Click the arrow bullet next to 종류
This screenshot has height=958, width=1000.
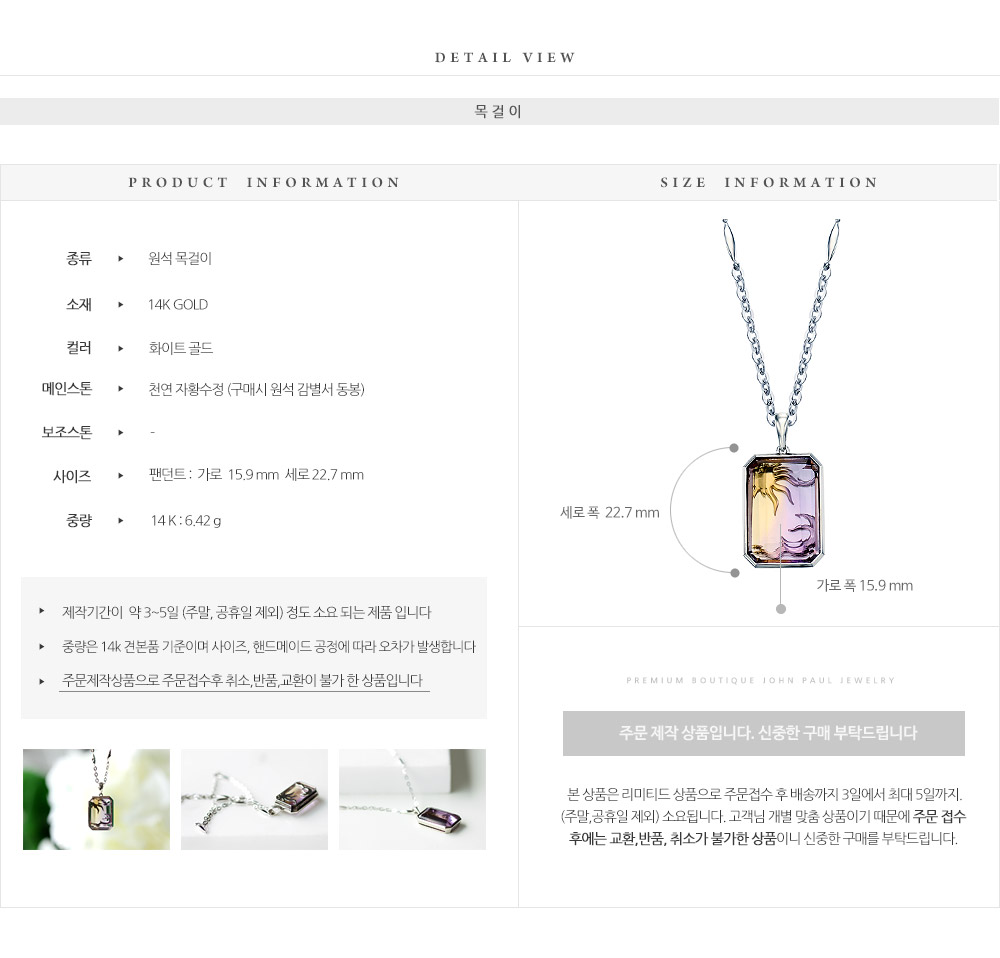pos(121,258)
